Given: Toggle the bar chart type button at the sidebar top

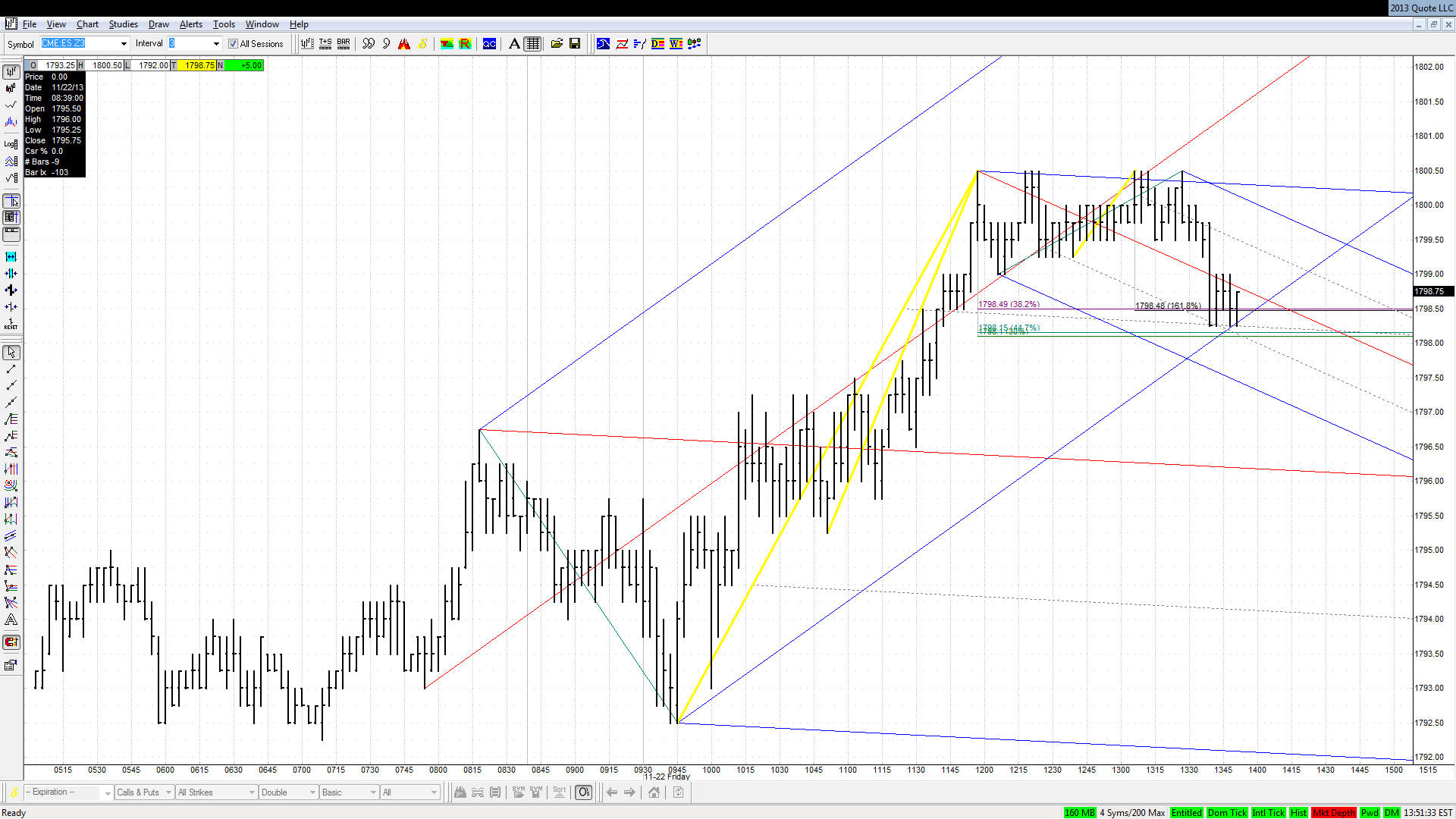Looking at the screenshot, I should [x=11, y=71].
